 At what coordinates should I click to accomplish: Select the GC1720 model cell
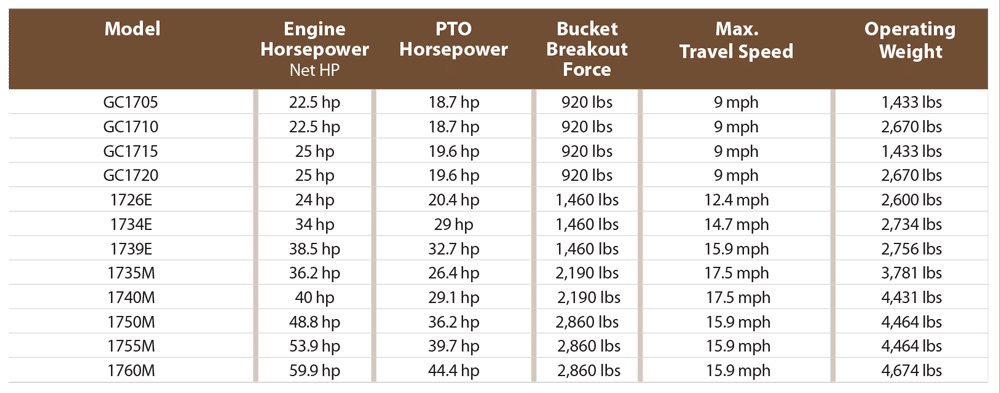131,175
